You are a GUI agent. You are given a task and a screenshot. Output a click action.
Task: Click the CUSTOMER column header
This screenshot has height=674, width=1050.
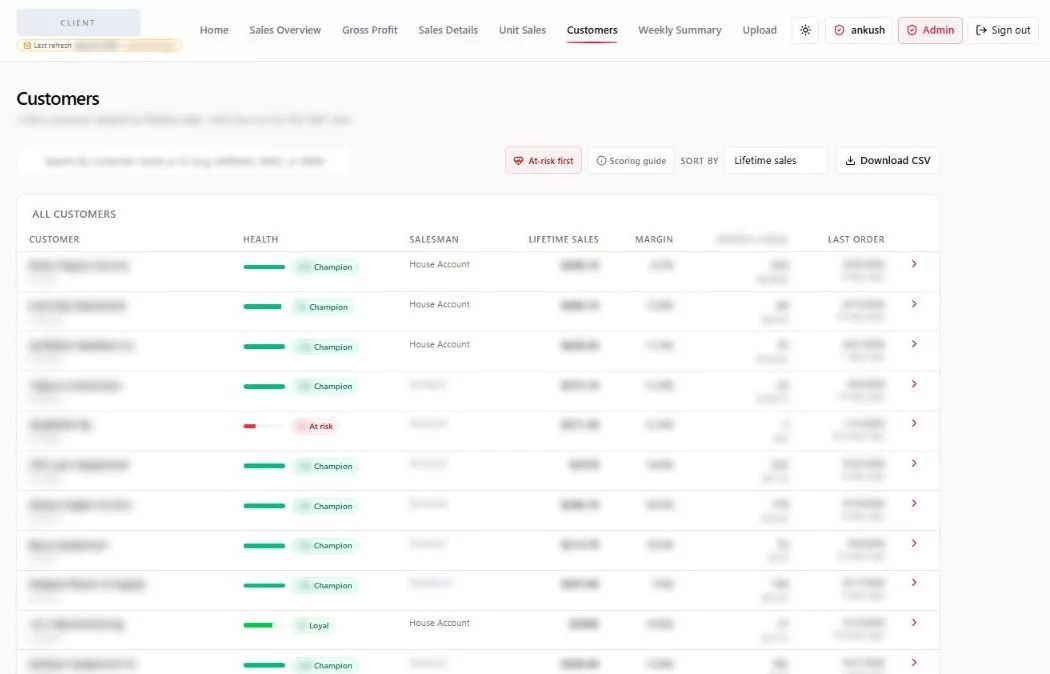tap(54, 239)
